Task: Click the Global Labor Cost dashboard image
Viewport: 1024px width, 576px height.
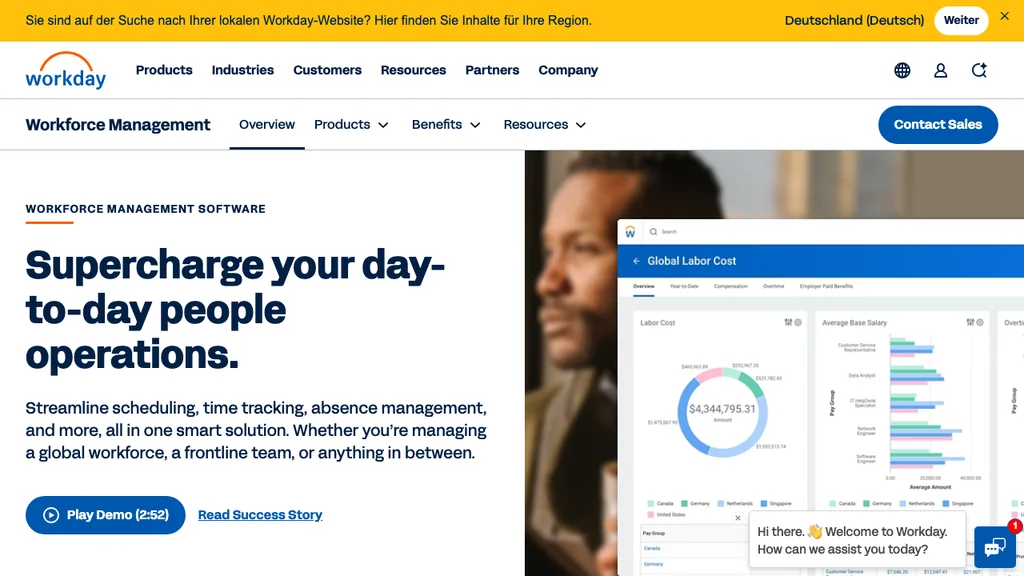Action: point(820,397)
